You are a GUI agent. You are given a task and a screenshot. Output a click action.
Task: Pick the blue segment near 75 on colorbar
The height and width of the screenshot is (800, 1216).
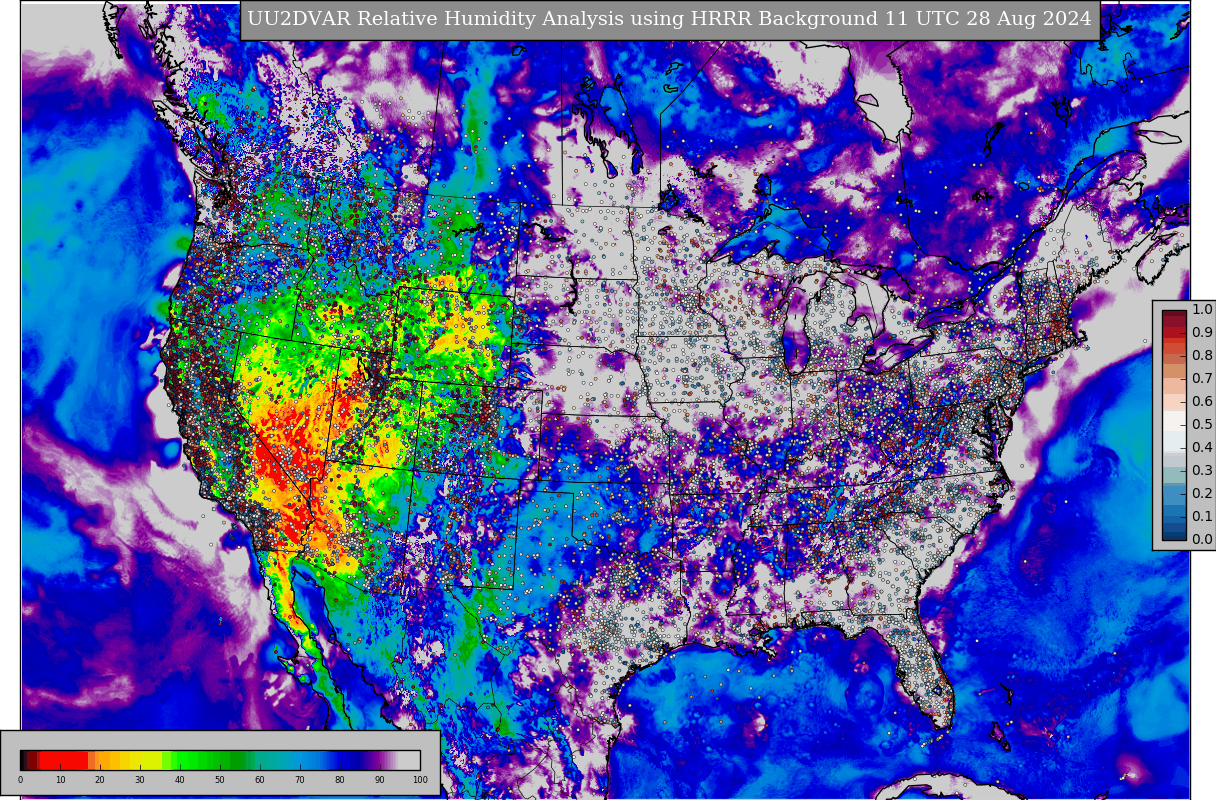[320, 760]
